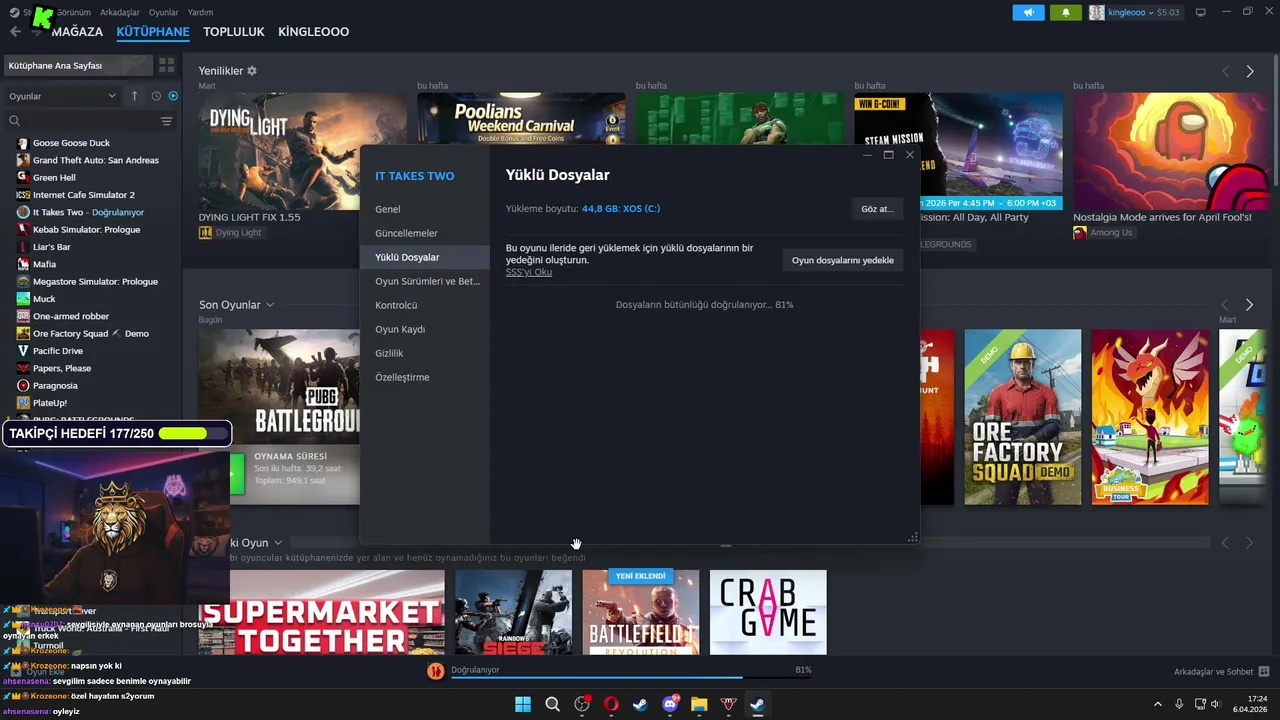1280x720 pixels.
Task: Open Green Hell game entry
Action: coord(54,177)
